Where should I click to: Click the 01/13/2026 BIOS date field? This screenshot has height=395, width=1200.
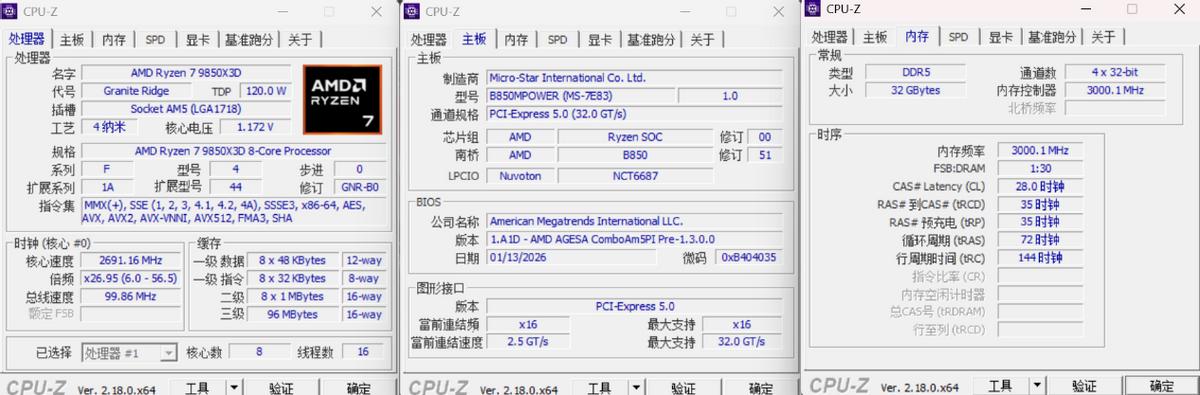pyautogui.click(x=572, y=257)
